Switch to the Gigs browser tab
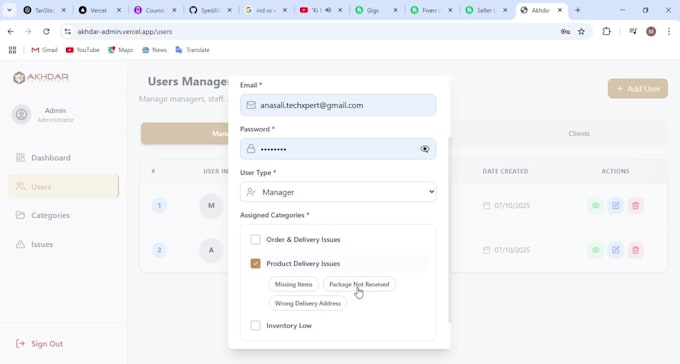 pyautogui.click(x=376, y=10)
